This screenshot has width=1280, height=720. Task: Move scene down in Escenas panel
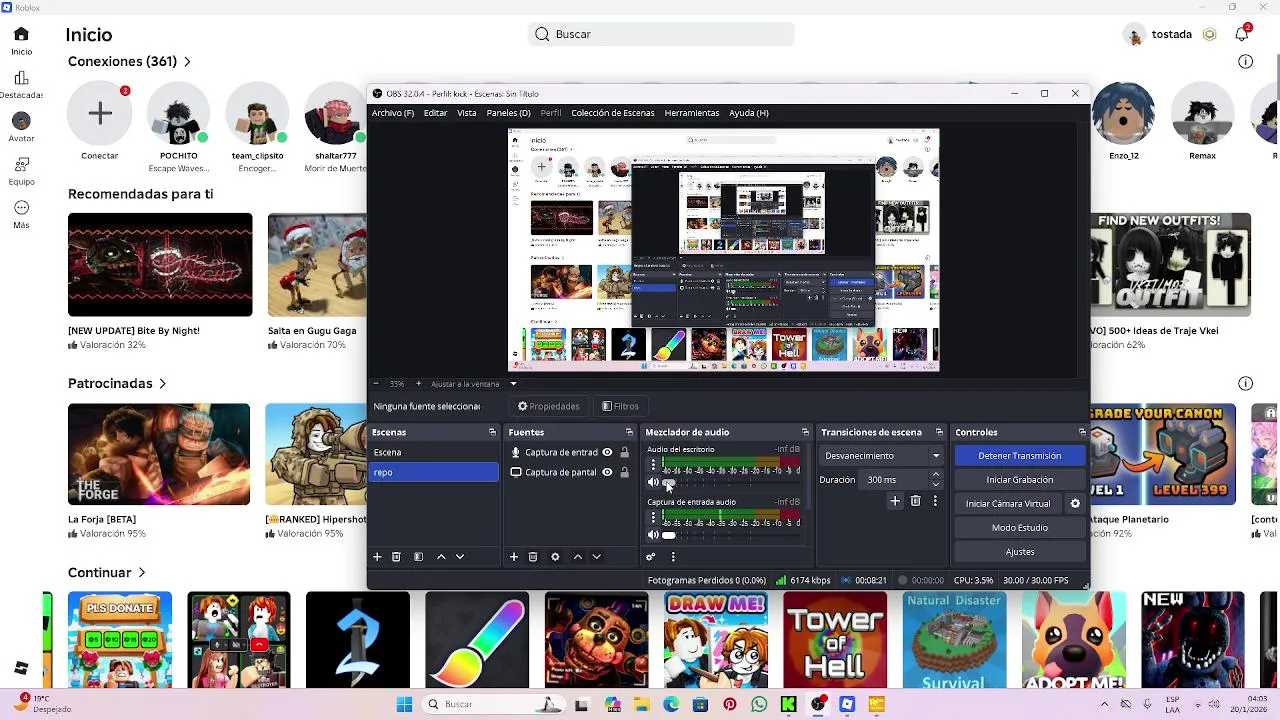click(460, 557)
